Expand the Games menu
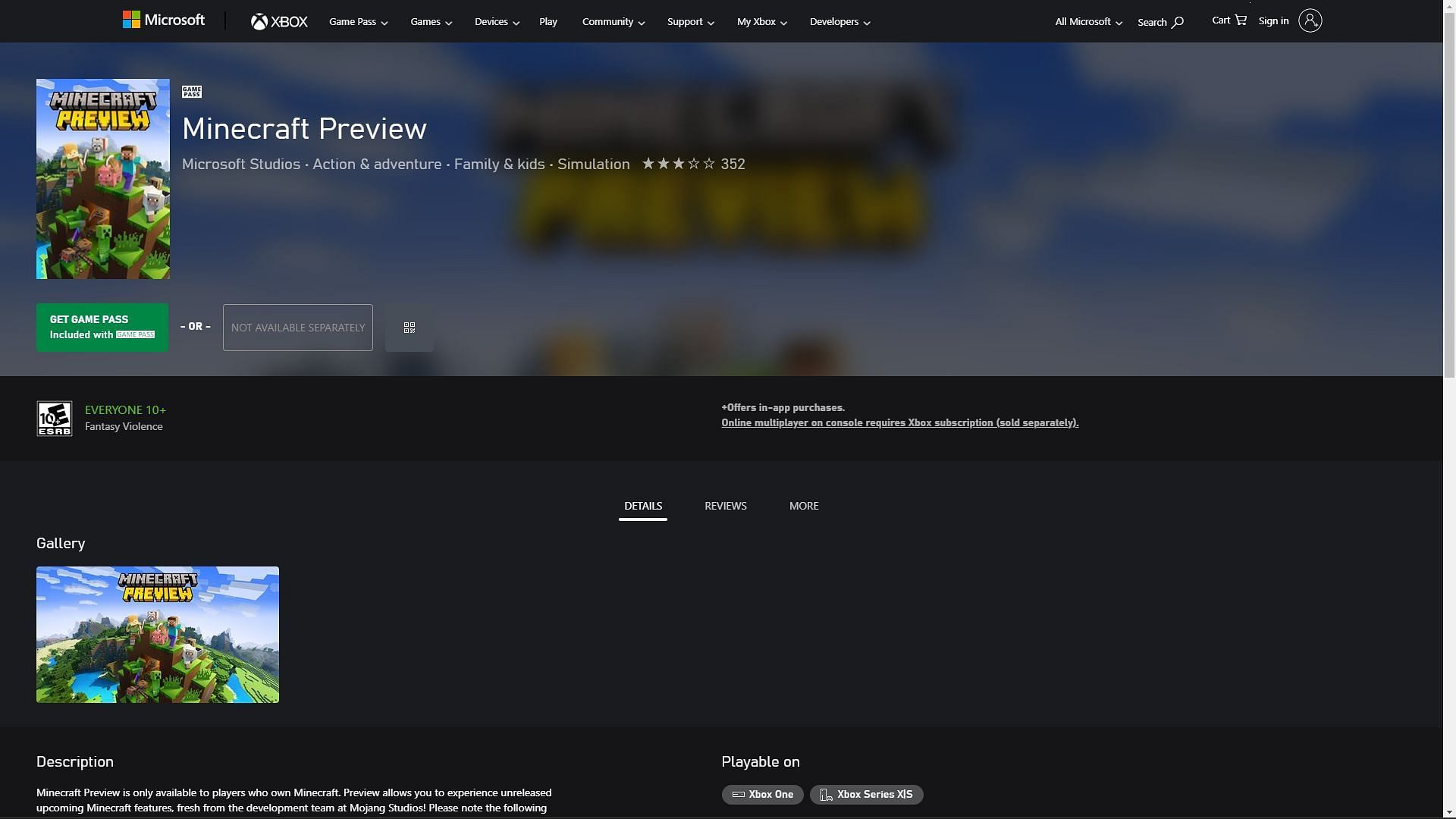The image size is (1456, 819). [431, 22]
